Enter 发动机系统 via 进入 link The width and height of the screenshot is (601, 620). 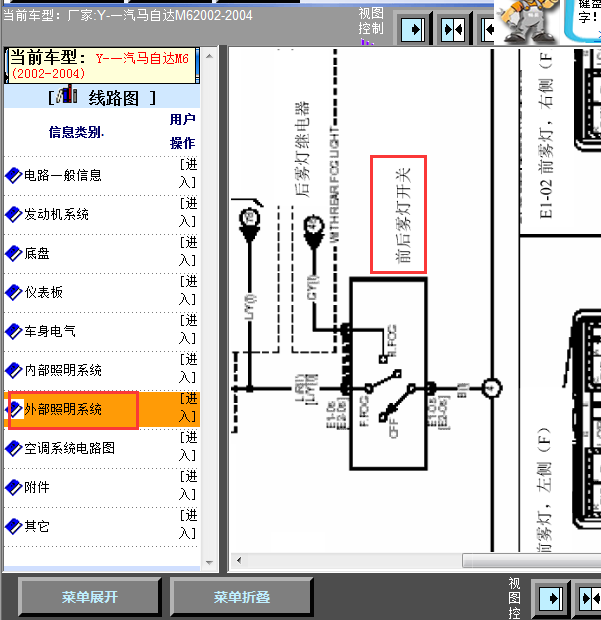tap(188, 212)
